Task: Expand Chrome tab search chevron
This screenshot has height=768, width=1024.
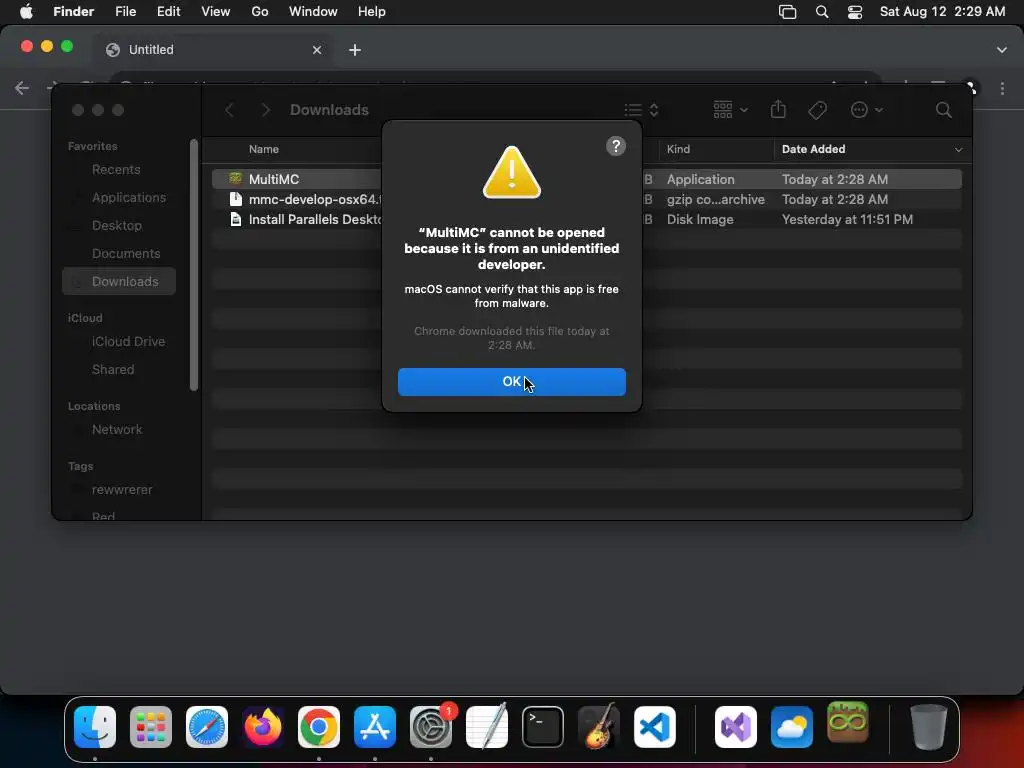Action: [1002, 50]
